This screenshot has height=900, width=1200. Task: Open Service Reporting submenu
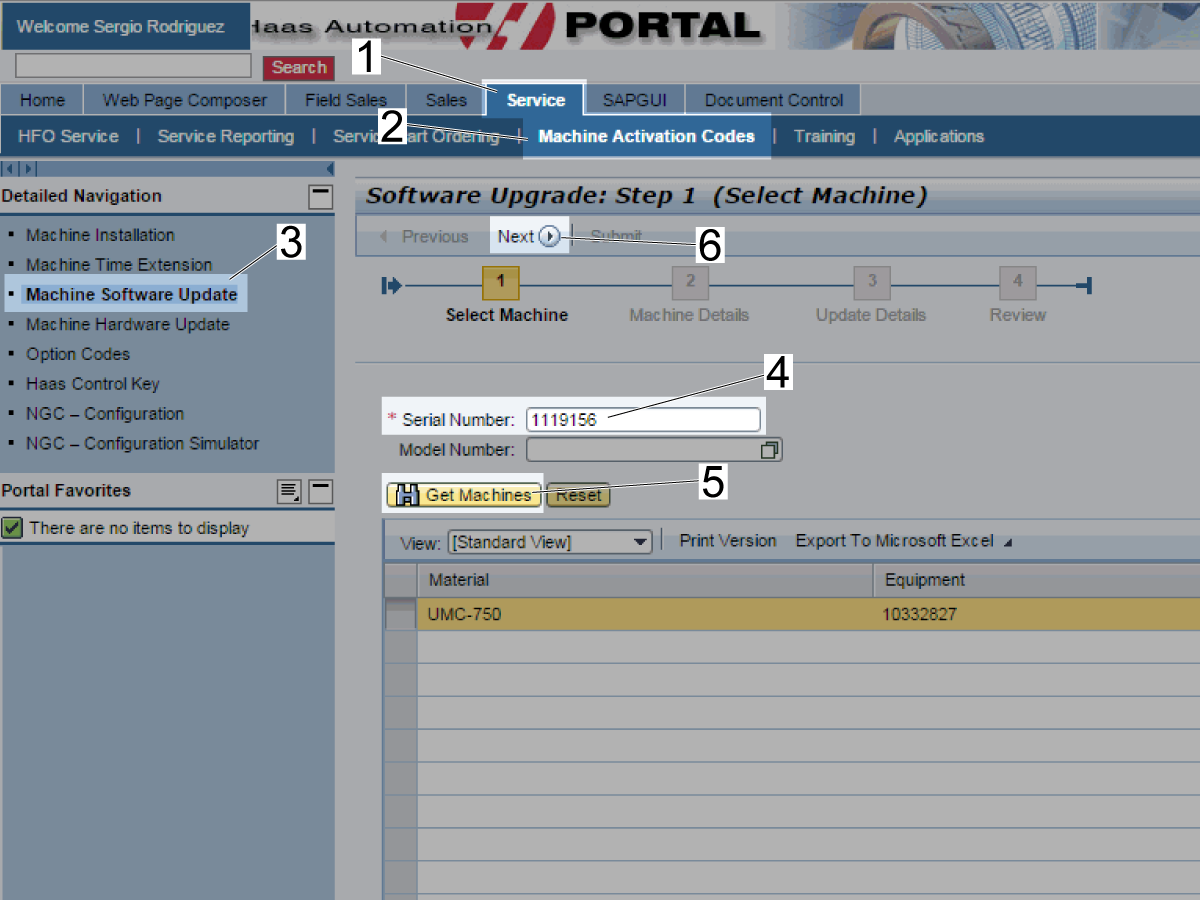click(226, 136)
